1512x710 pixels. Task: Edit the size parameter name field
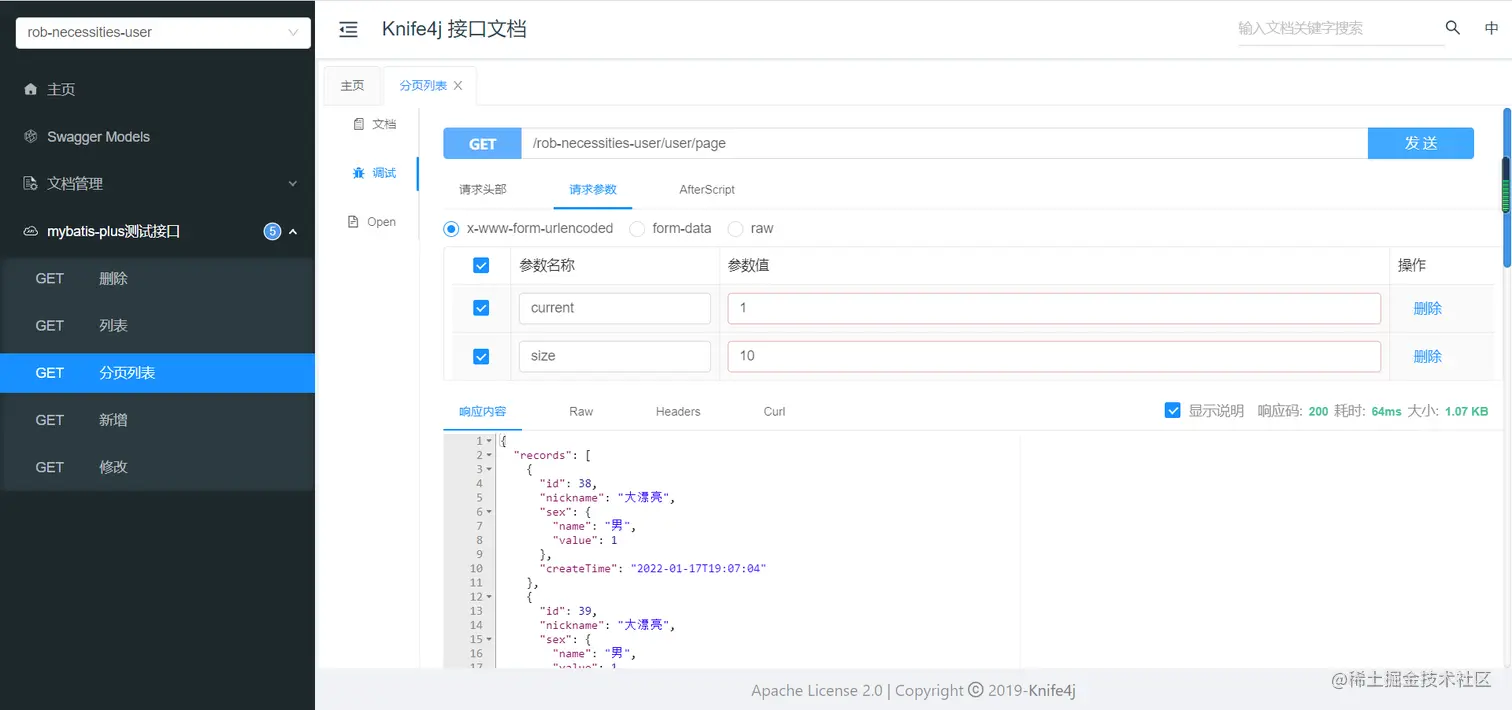(x=615, y=356)
